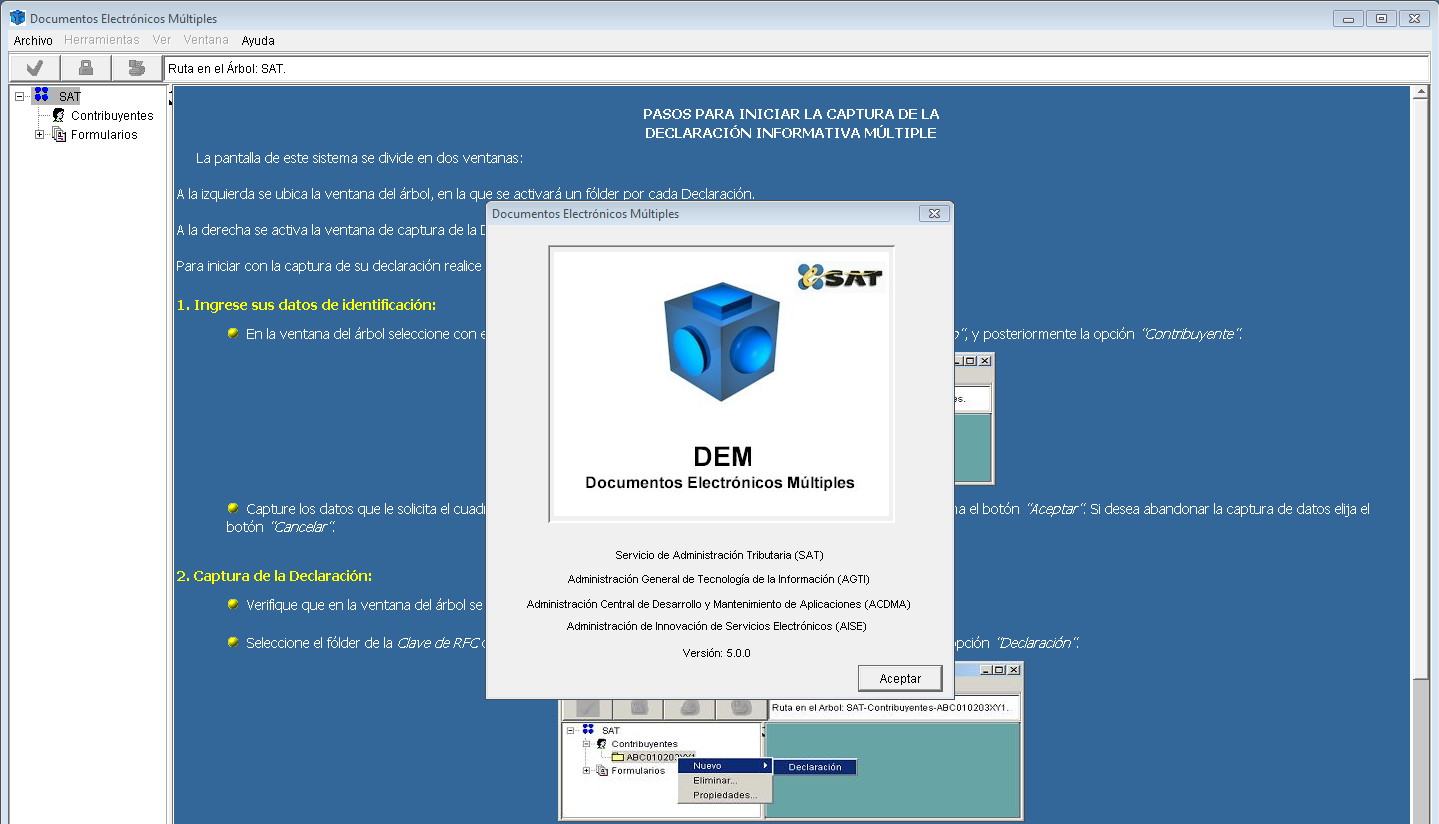Click the Ruta en el Árbol path field
1439x824 pixels.
click(796, 69)
